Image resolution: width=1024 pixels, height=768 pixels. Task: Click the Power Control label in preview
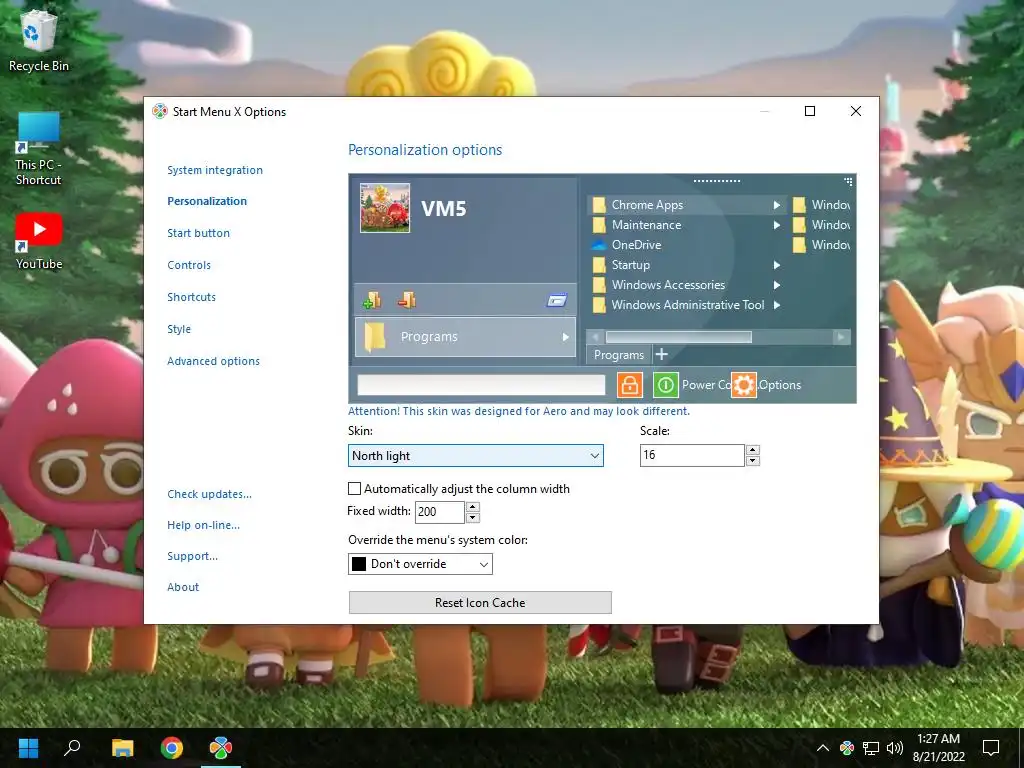click(x=705, y=385)
